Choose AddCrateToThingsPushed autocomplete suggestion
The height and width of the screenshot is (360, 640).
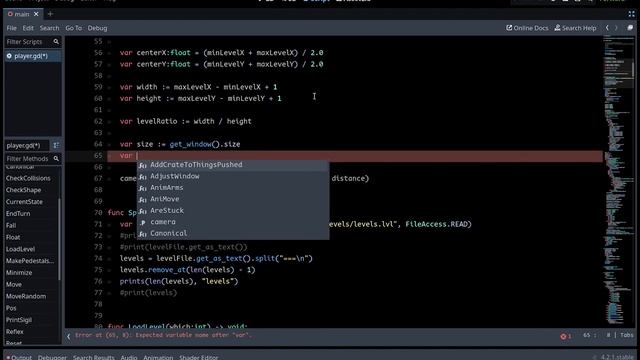[233, 165]
